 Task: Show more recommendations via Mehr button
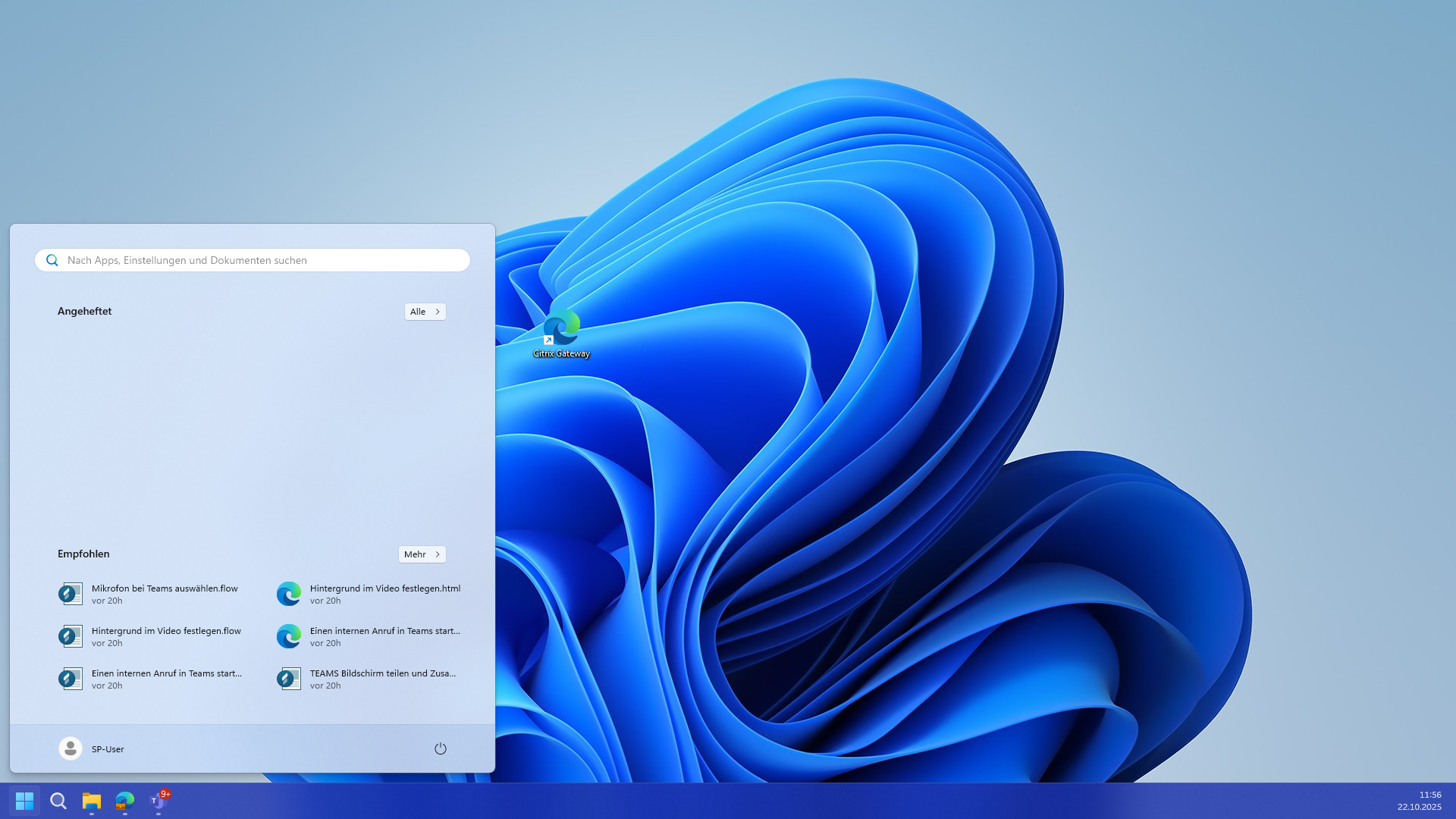(x=422, y=554)
